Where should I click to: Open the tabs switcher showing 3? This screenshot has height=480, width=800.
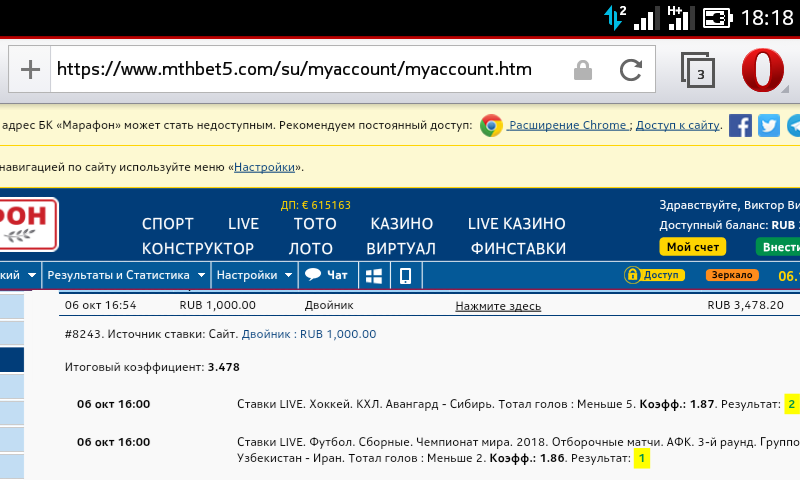pos(697,70)
